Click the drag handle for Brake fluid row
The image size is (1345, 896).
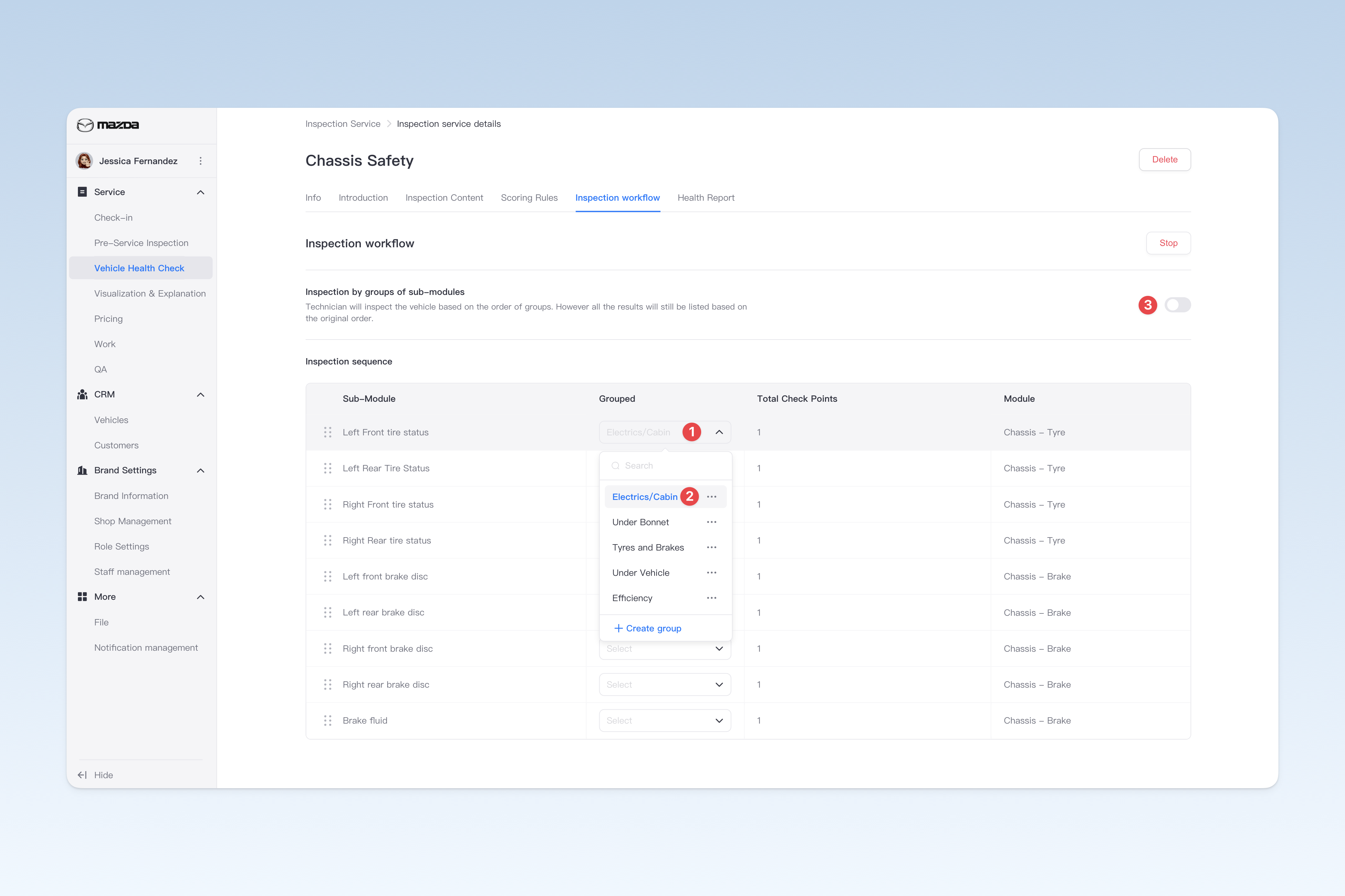click(328, 720)
